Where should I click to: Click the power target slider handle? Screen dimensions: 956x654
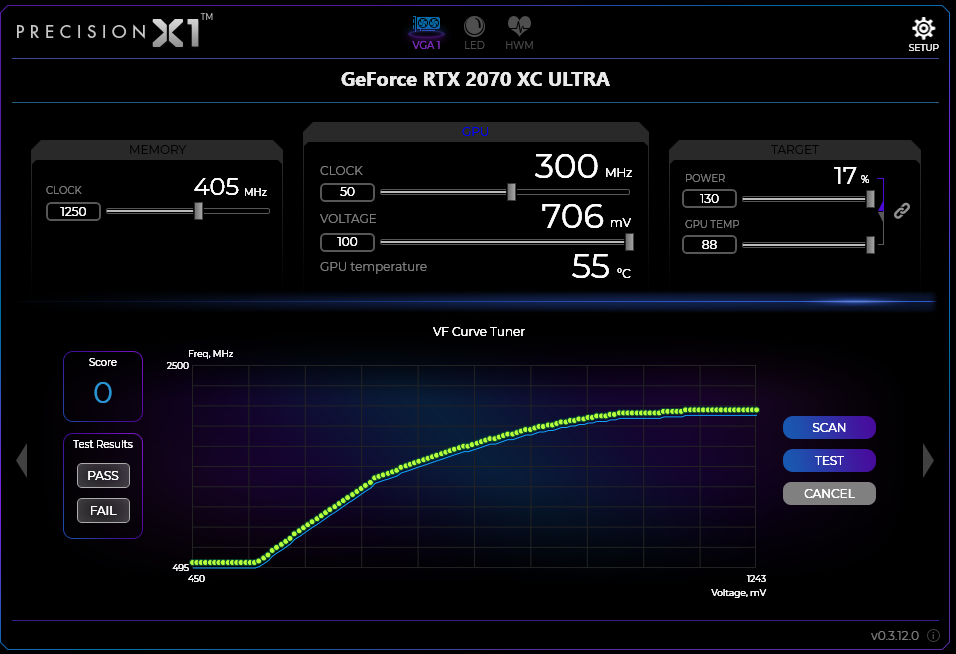[871, 199]
